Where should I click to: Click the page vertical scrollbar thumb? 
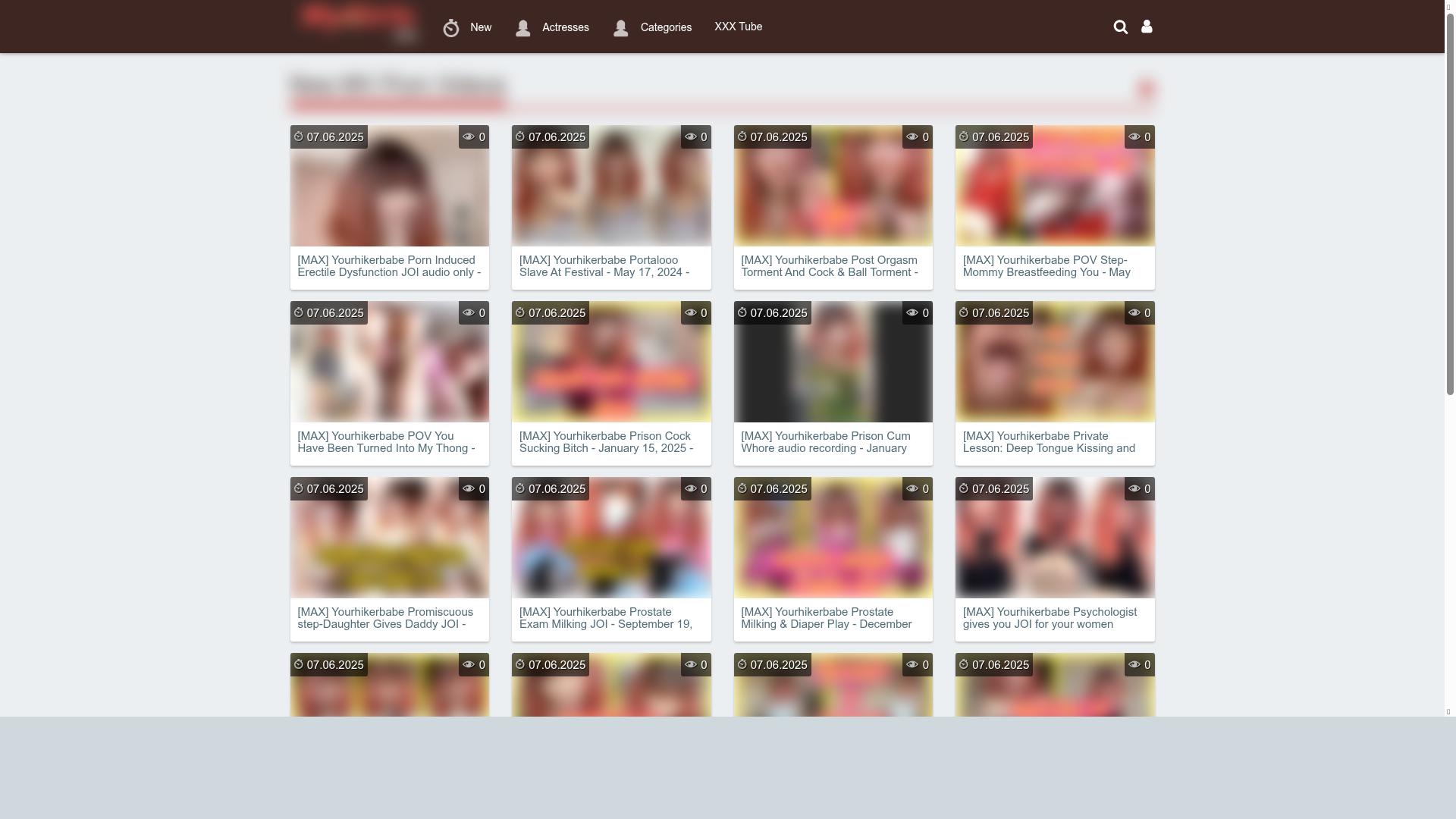point(1449,205)
